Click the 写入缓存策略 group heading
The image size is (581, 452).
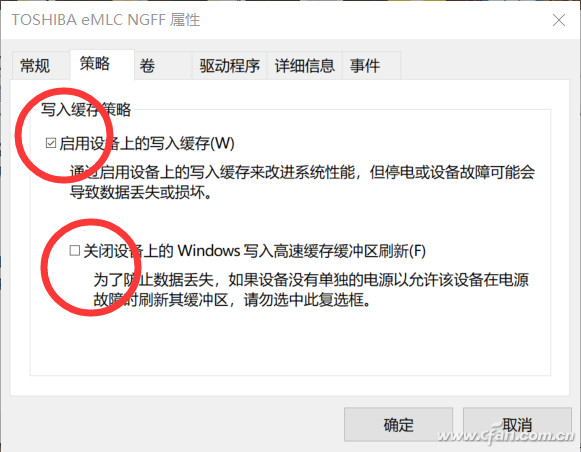tap(86, 110)
